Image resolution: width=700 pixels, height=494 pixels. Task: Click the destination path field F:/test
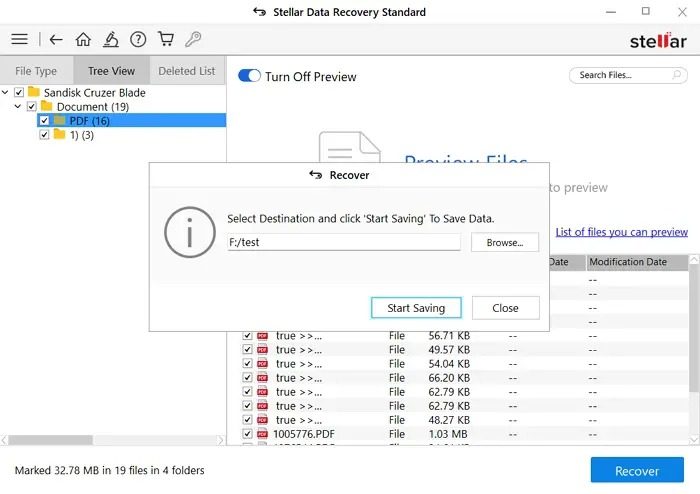click(344, 242)
